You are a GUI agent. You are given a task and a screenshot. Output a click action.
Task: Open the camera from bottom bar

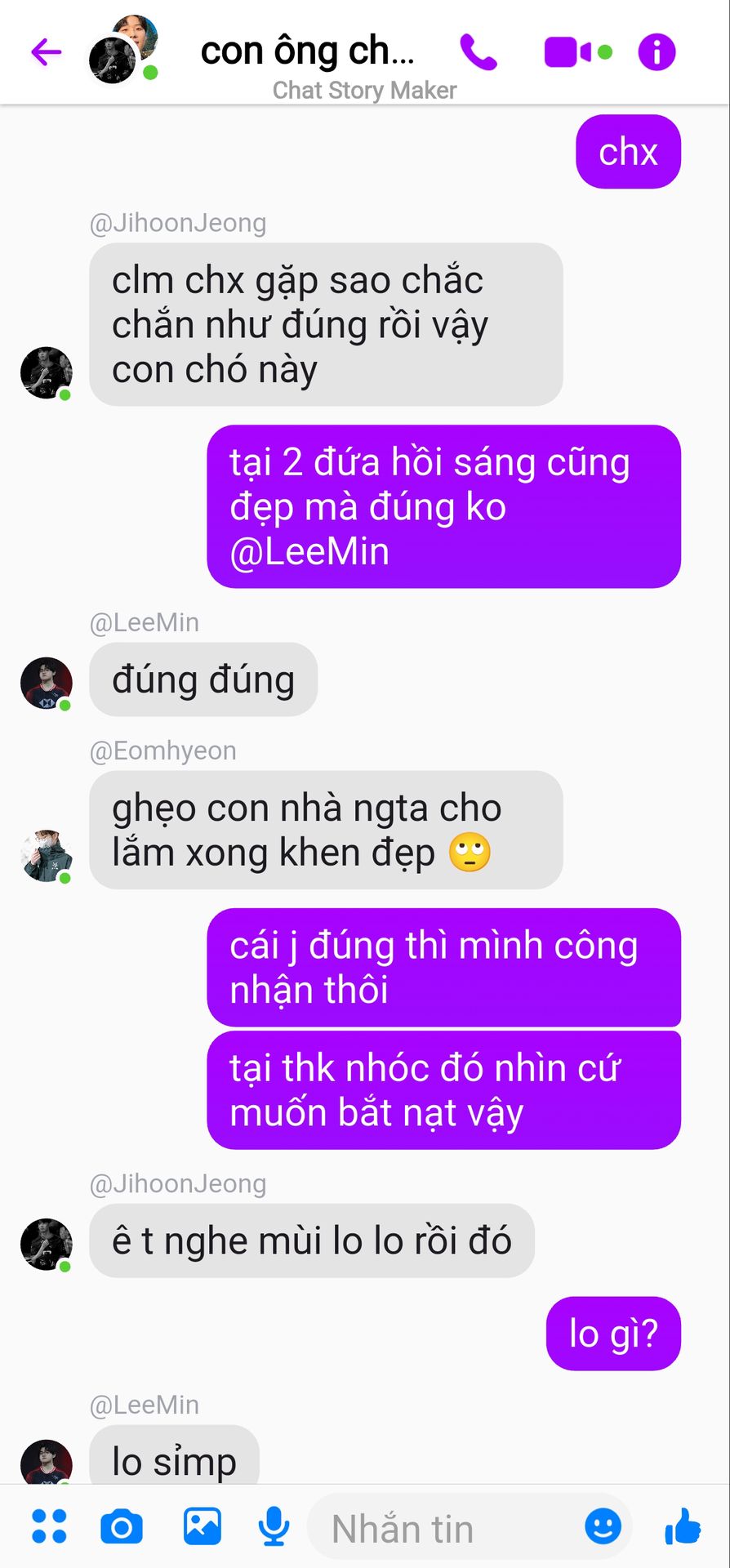tap(122, 1526)
